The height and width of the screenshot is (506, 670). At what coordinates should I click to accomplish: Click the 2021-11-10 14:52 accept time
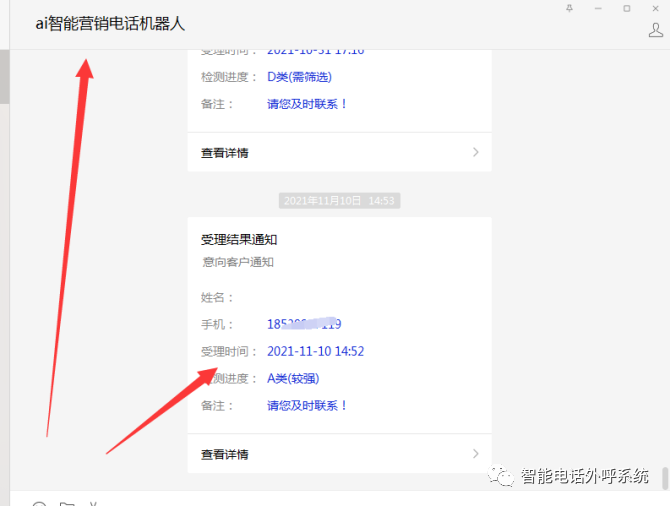pos(315,351)
